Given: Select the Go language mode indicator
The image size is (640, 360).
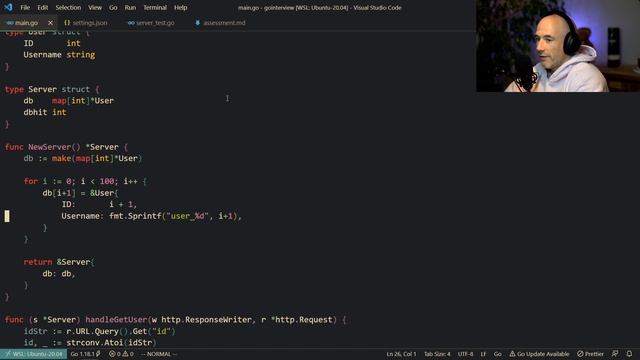Looking at the screenshot, I should 498,354.
